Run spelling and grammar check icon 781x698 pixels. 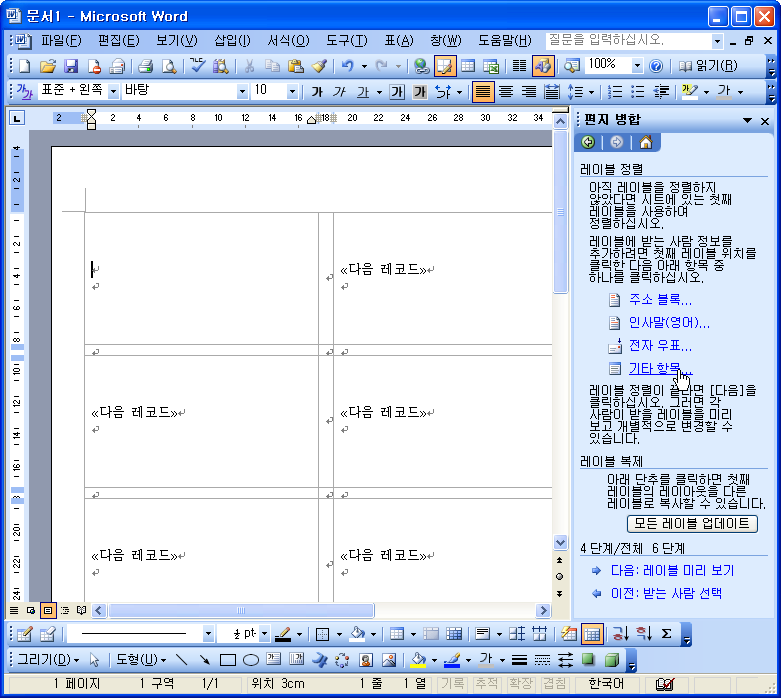click(198, 66)
